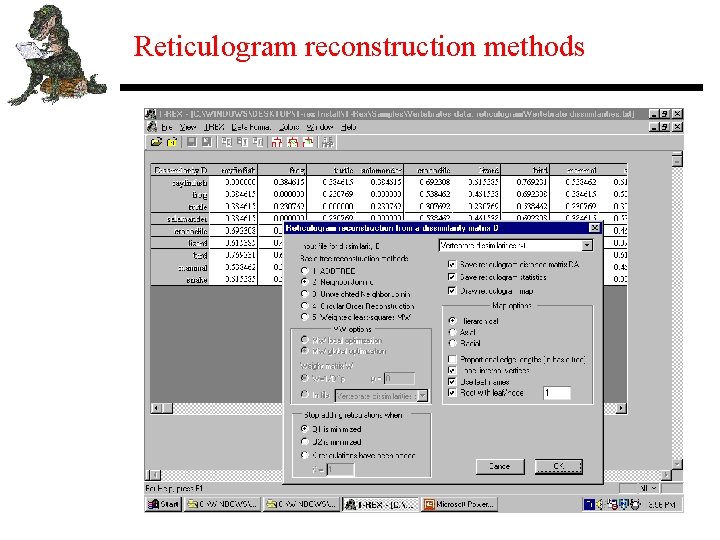This screenshot has height=540, width=720.
Task: Open the Window menu
Action: pos(320,127)
